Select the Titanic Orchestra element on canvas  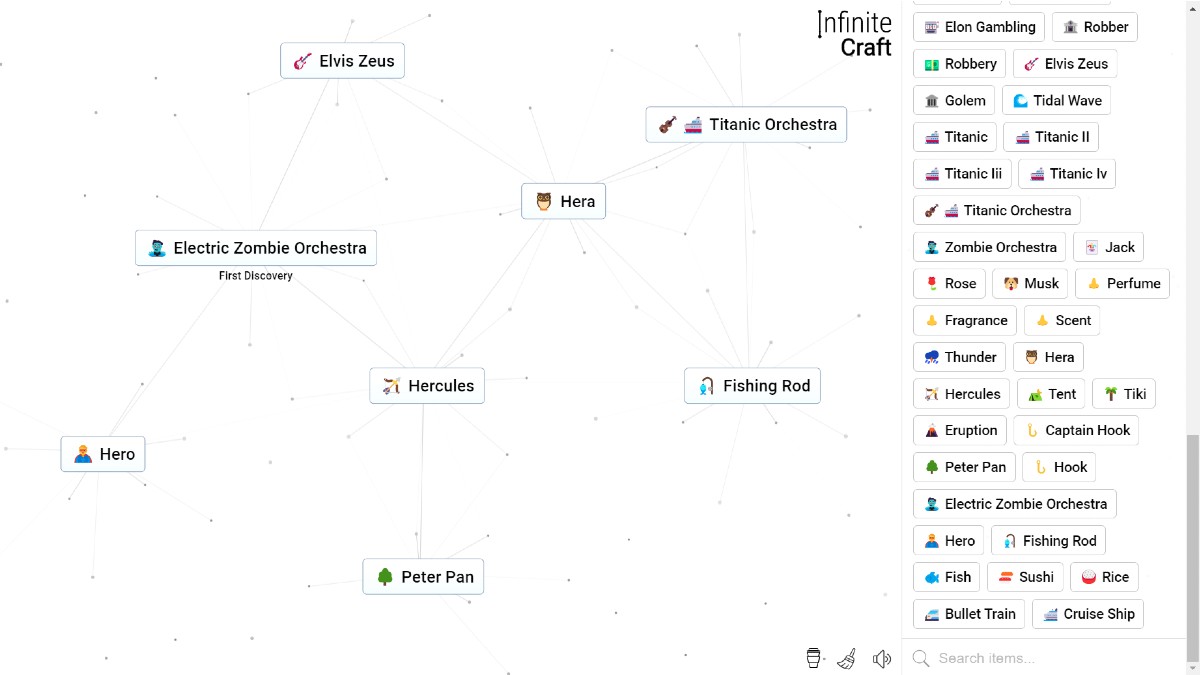746,125
